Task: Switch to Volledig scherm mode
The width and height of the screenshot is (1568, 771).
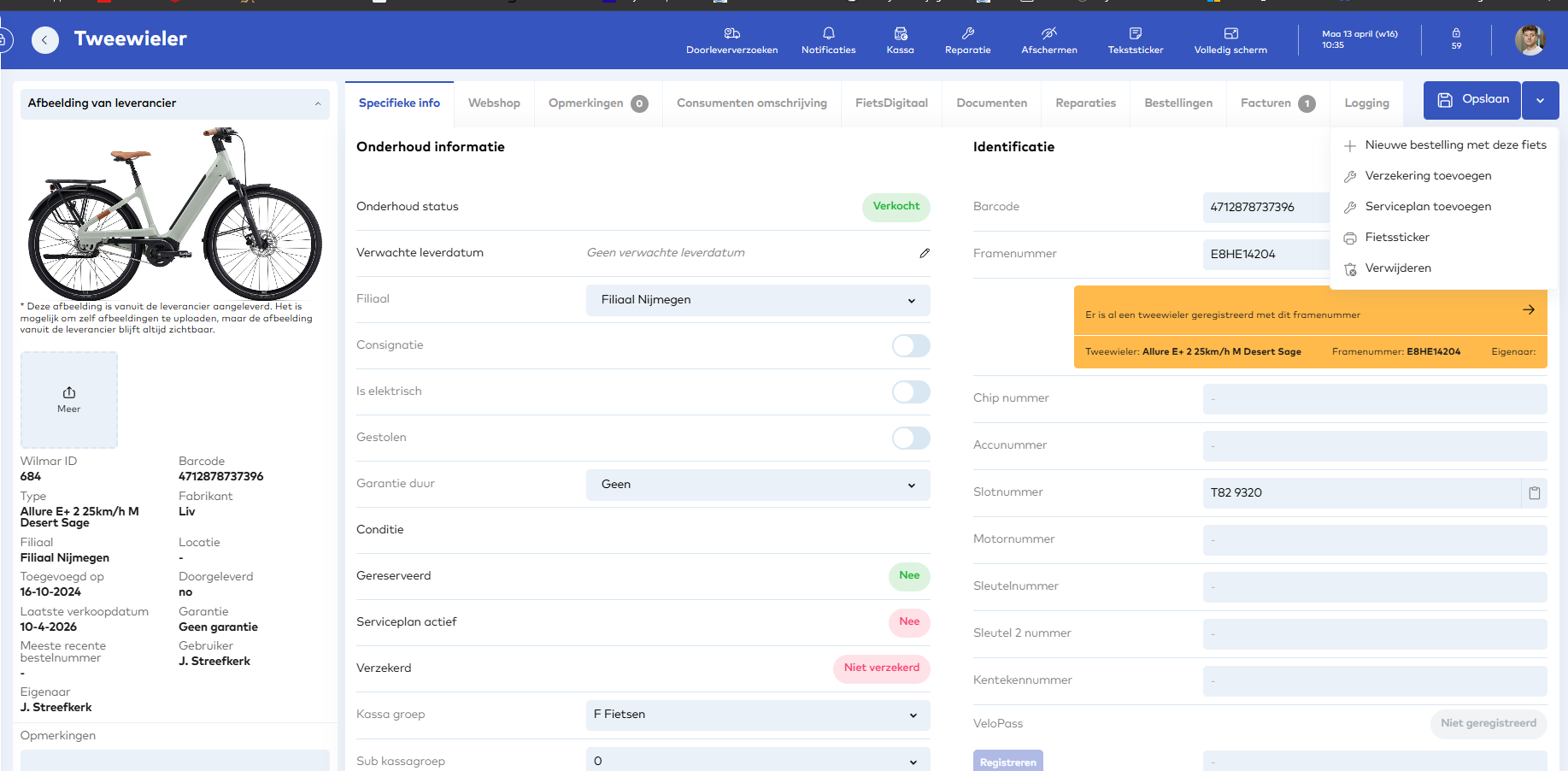Action: point(1230,39)
